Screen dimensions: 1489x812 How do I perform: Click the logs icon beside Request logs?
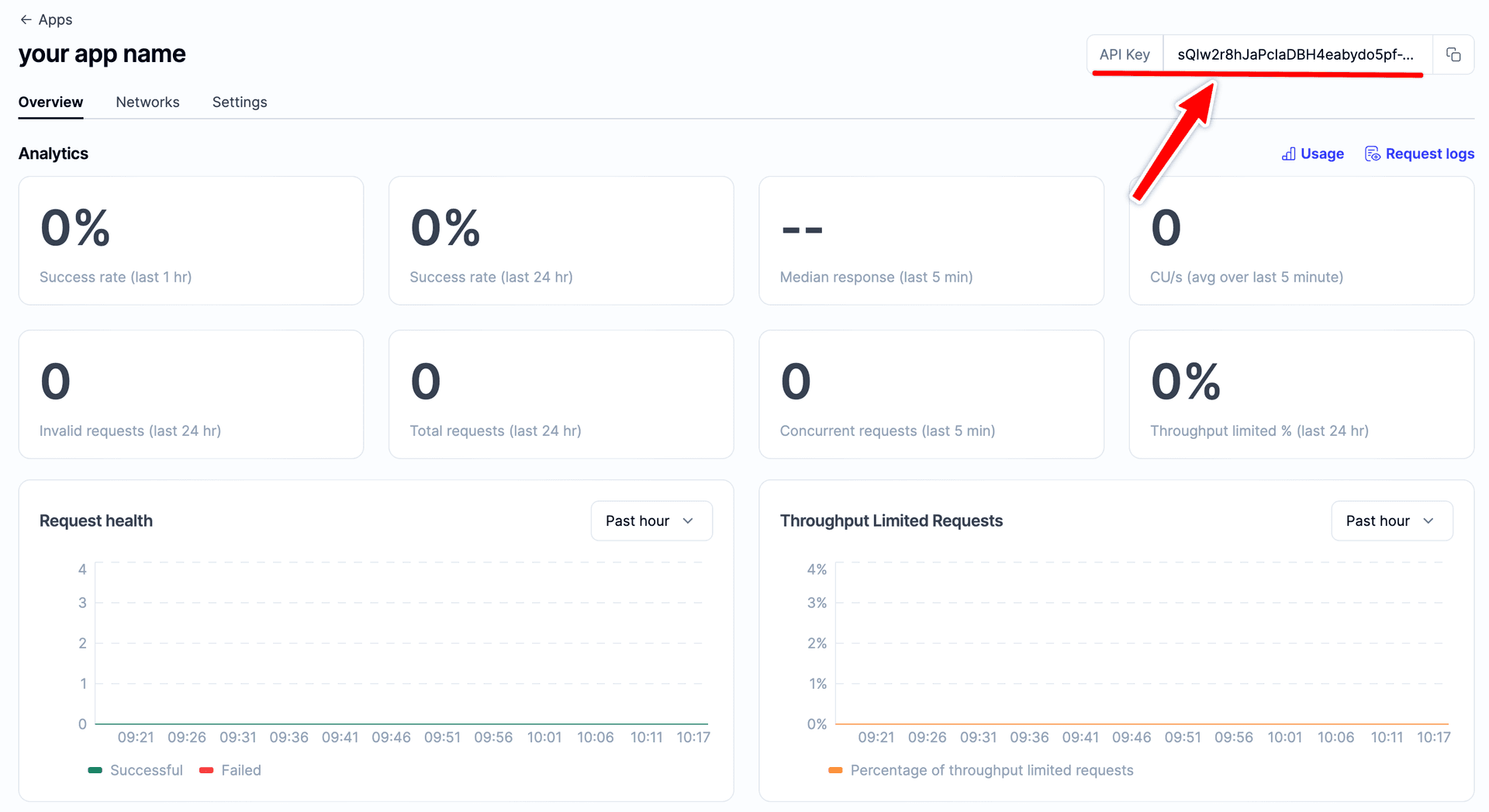point(1372,154)
